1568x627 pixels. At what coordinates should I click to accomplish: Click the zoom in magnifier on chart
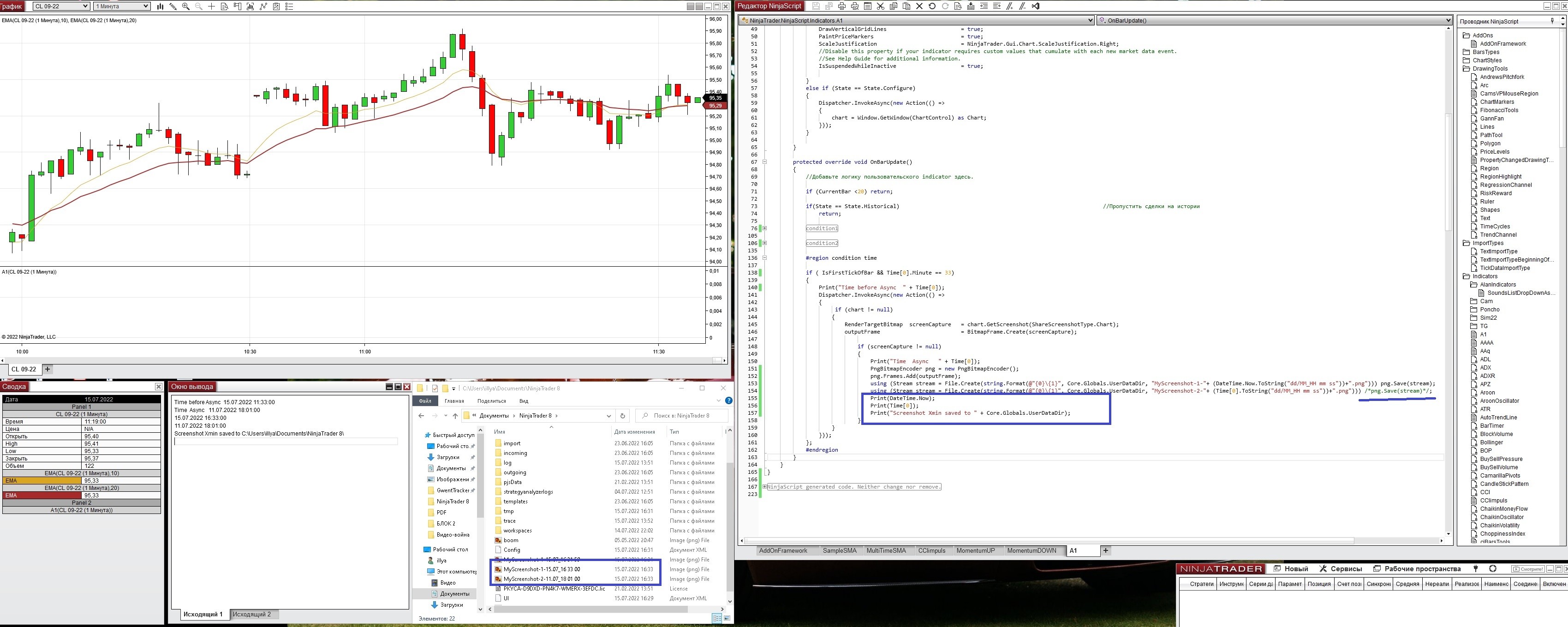pos(185,6)
